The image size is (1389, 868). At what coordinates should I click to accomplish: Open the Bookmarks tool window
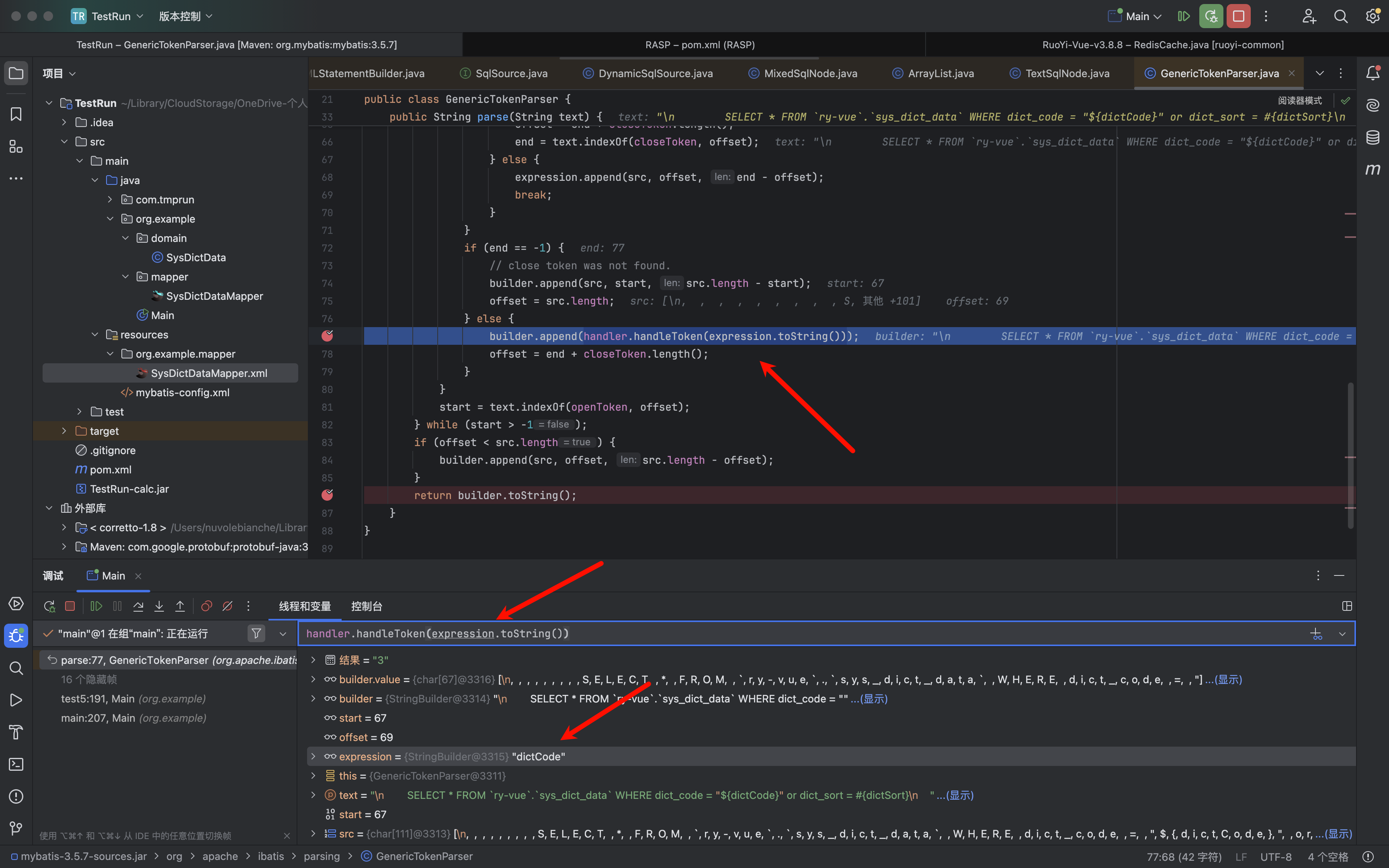click(x=16, y=114)
